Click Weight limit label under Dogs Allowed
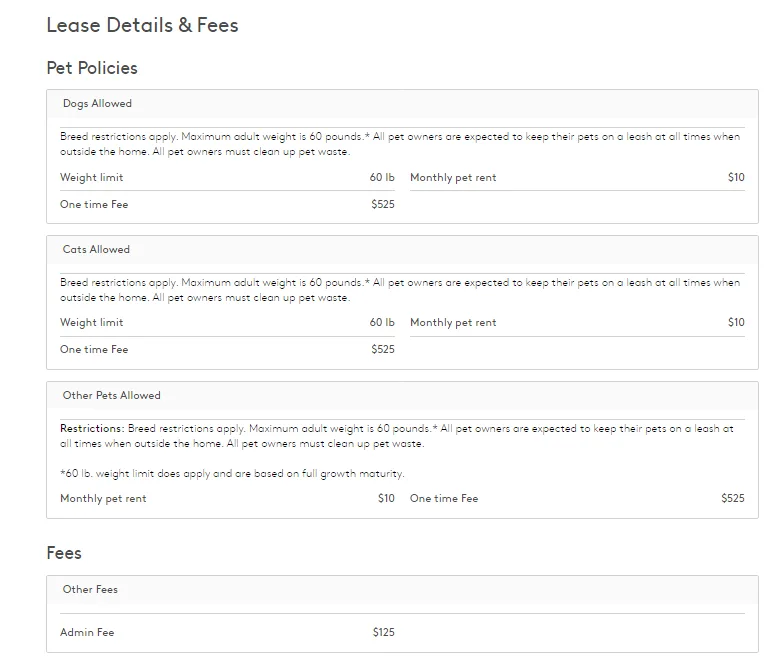The width and height of the screenshot is (778, 666). click(92, 178)
